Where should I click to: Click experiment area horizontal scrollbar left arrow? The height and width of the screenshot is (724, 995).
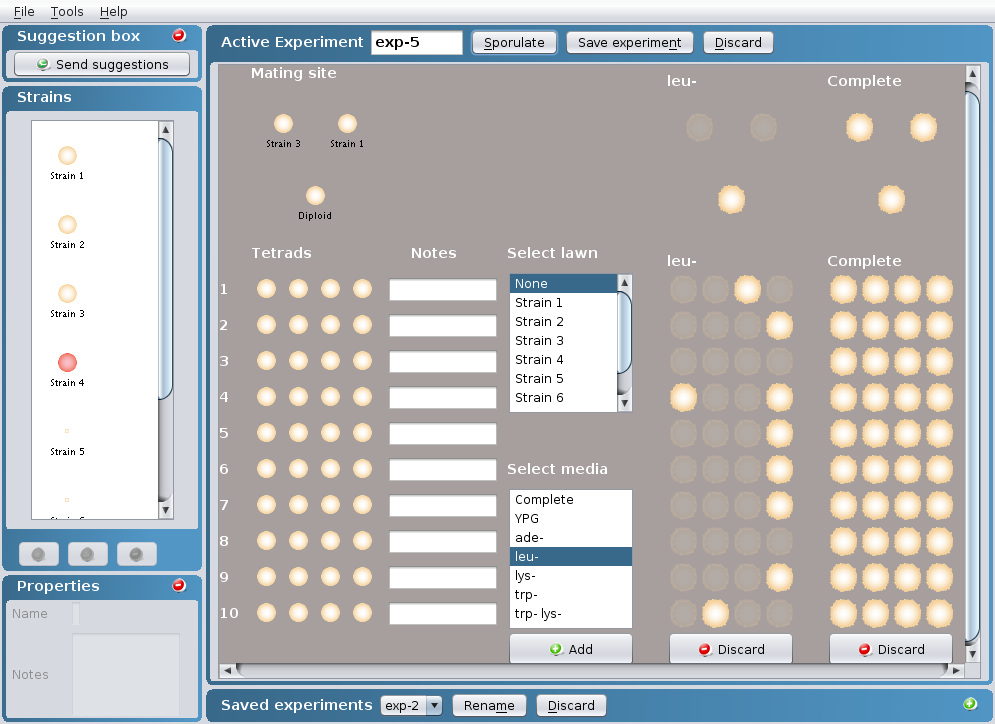click(x=227, y=670)
